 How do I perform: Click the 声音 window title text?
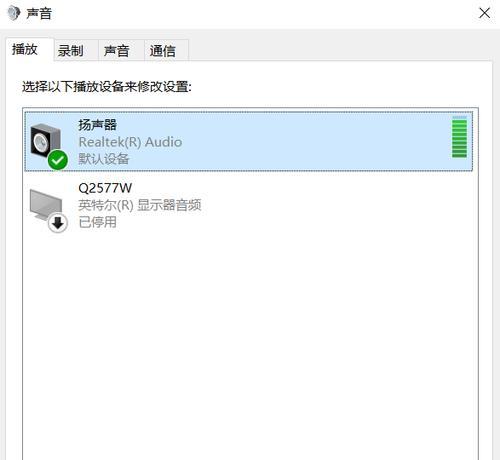coord(39,14)
